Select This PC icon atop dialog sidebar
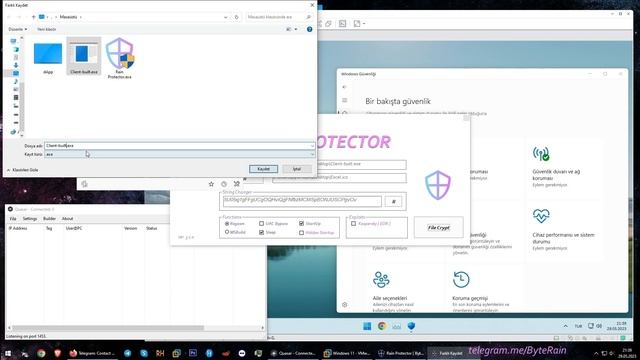 click(x=13, y=41)
